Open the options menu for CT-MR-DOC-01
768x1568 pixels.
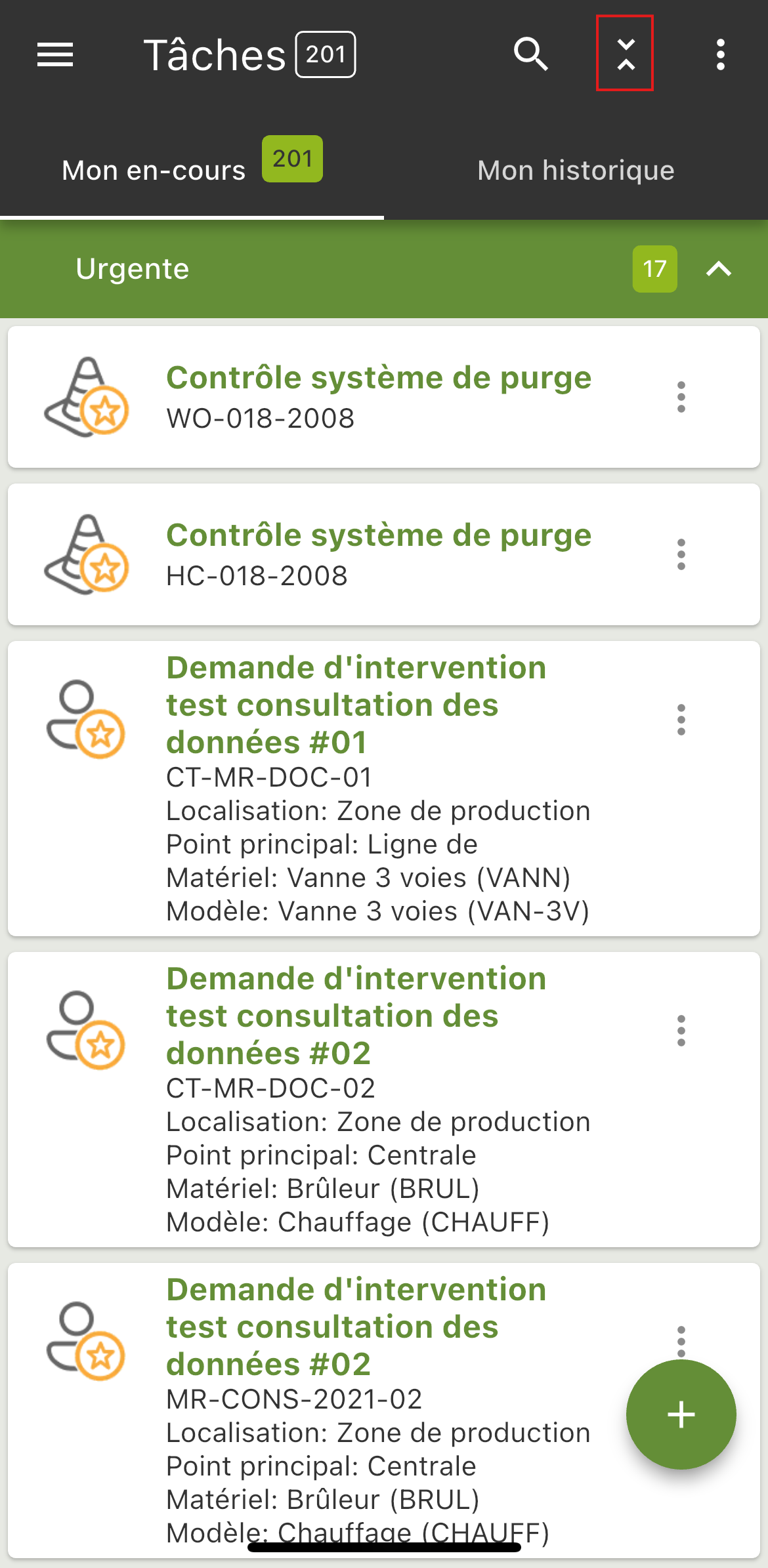tap(681, 720)
